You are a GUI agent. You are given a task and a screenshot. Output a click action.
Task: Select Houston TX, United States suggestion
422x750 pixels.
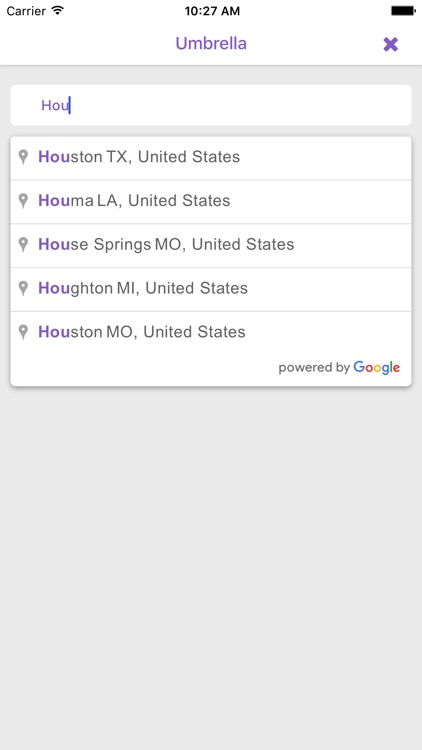[211, 158]
